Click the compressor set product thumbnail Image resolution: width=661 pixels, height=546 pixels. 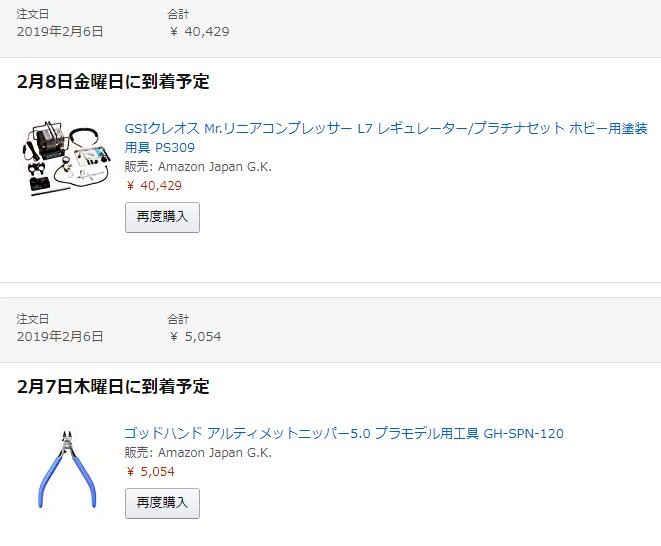tap(66, 159)
